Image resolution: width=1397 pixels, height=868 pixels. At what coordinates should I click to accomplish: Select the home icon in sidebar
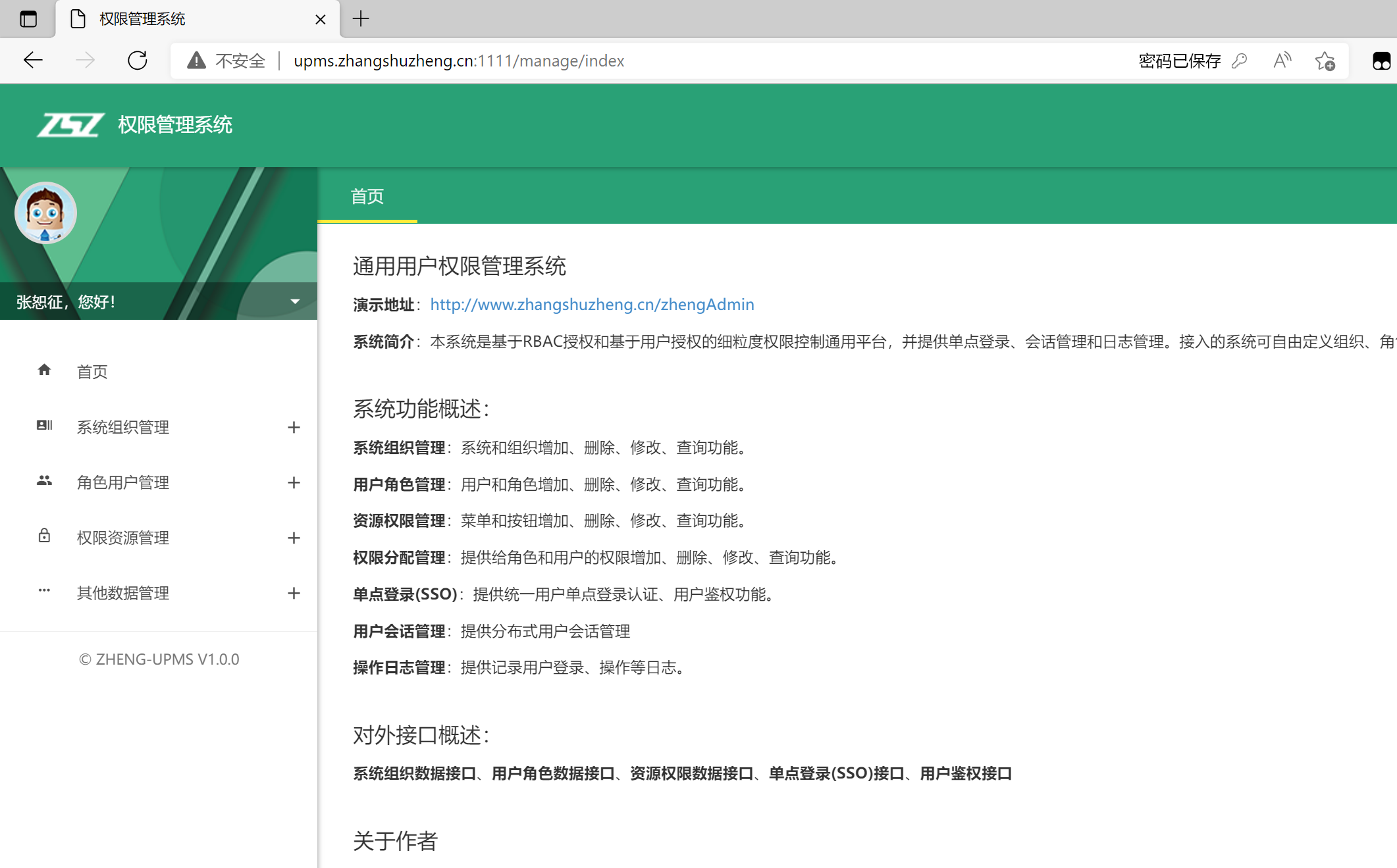click(43, 370)
